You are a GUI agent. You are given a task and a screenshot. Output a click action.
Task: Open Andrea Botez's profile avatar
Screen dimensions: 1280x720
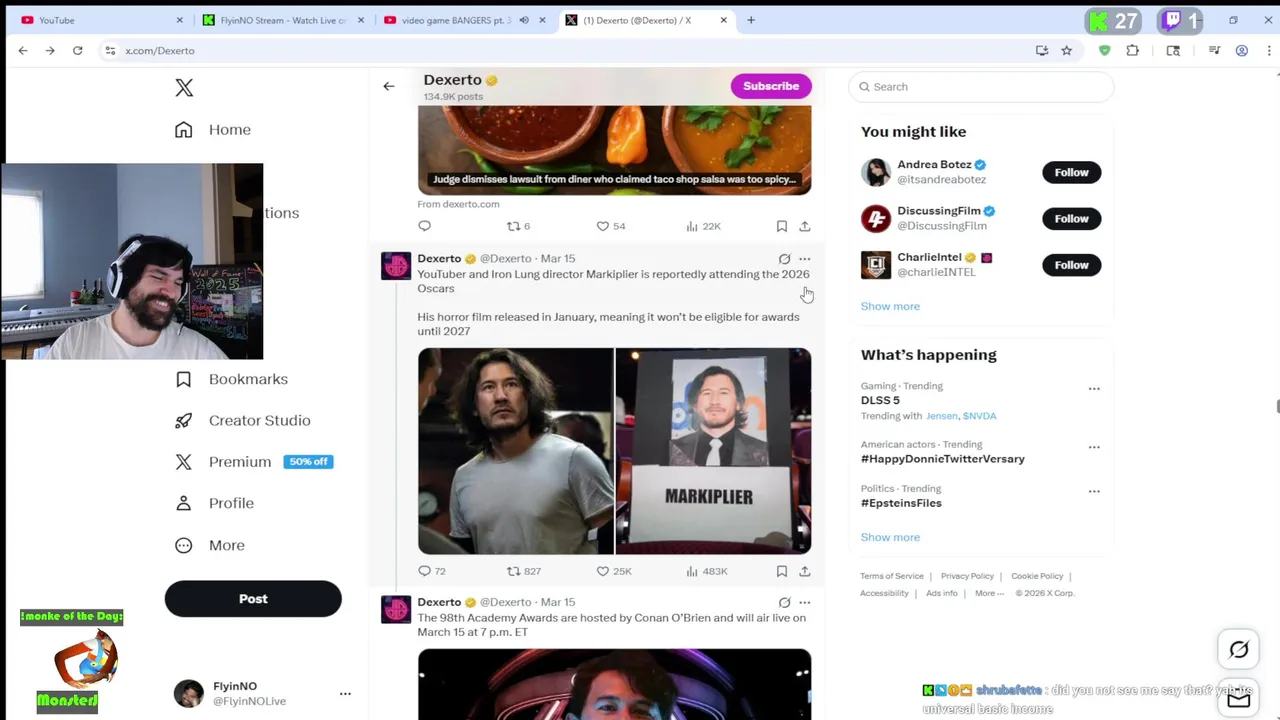tap(876, 172)
